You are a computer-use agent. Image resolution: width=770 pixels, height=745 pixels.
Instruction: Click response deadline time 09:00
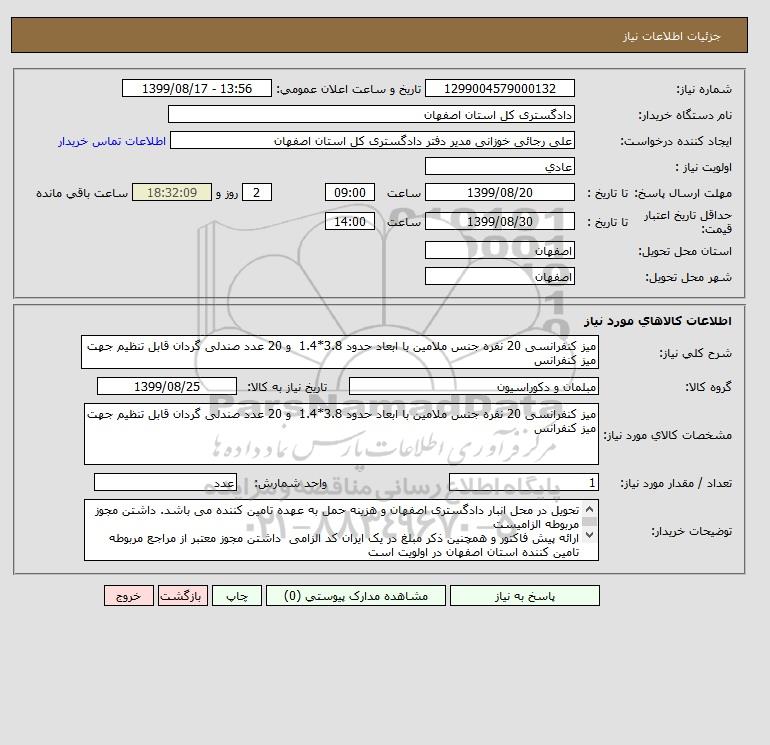coord(350,193)
